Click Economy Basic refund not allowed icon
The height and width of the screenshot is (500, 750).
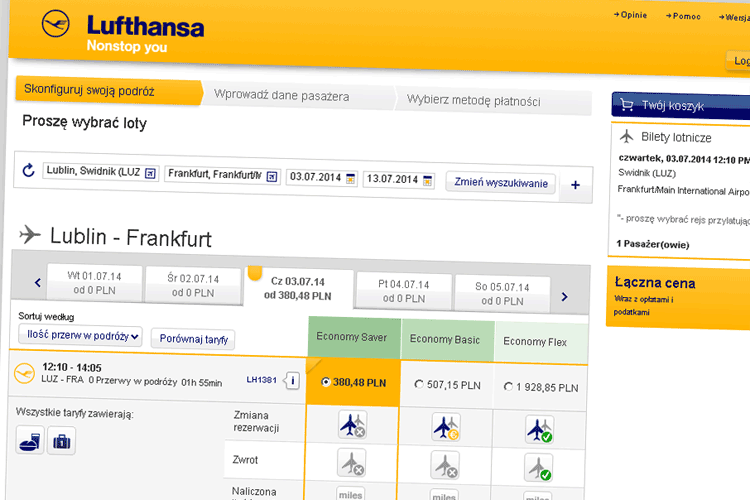pos(445,466)
